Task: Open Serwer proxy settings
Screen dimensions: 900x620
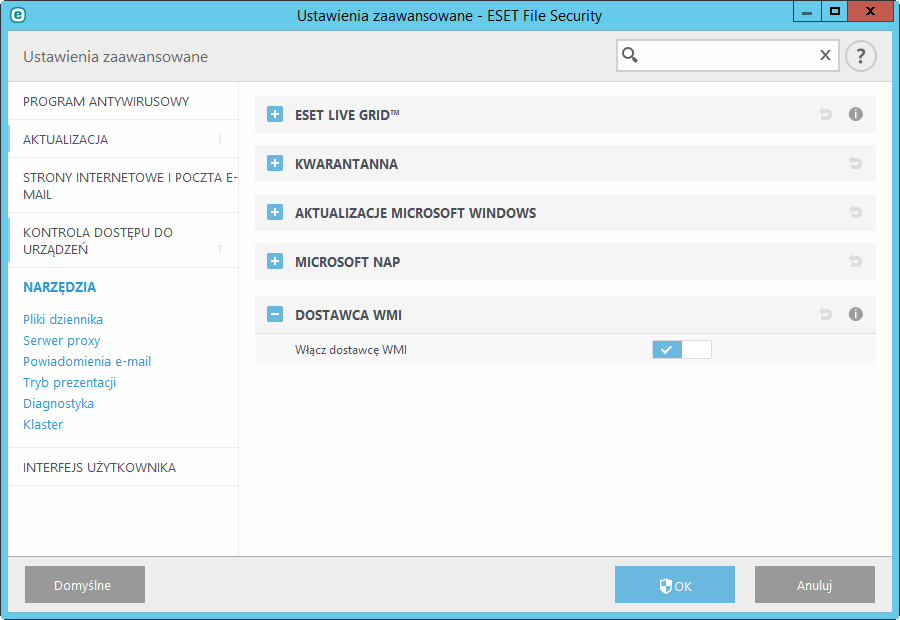Action: pyautogui.click(x=61, y=340)
